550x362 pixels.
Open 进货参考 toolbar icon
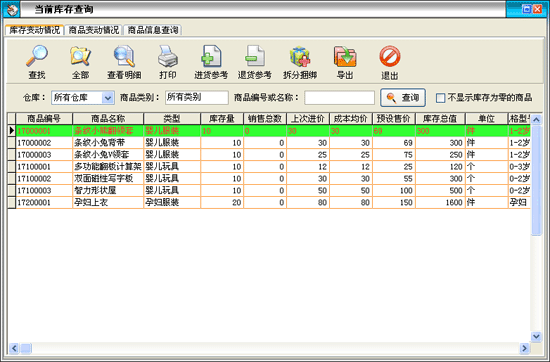point(211,56)
